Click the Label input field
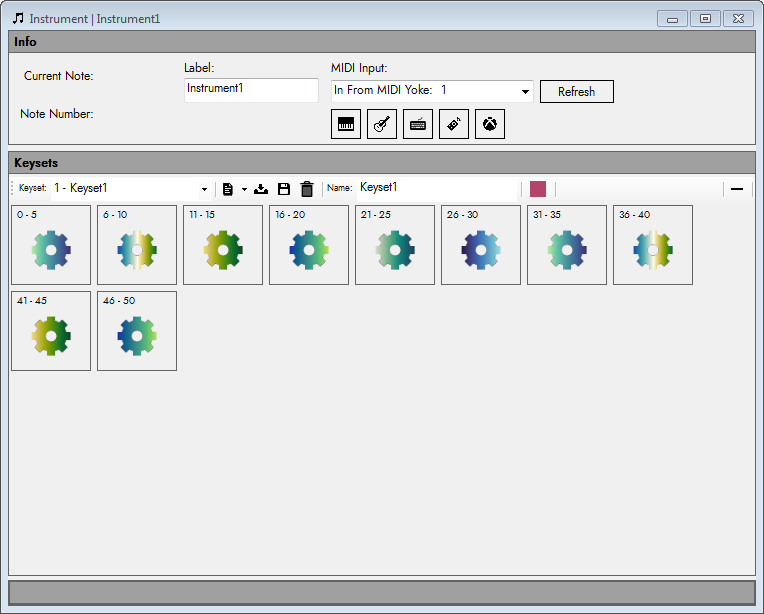 [x=251, y=90]
